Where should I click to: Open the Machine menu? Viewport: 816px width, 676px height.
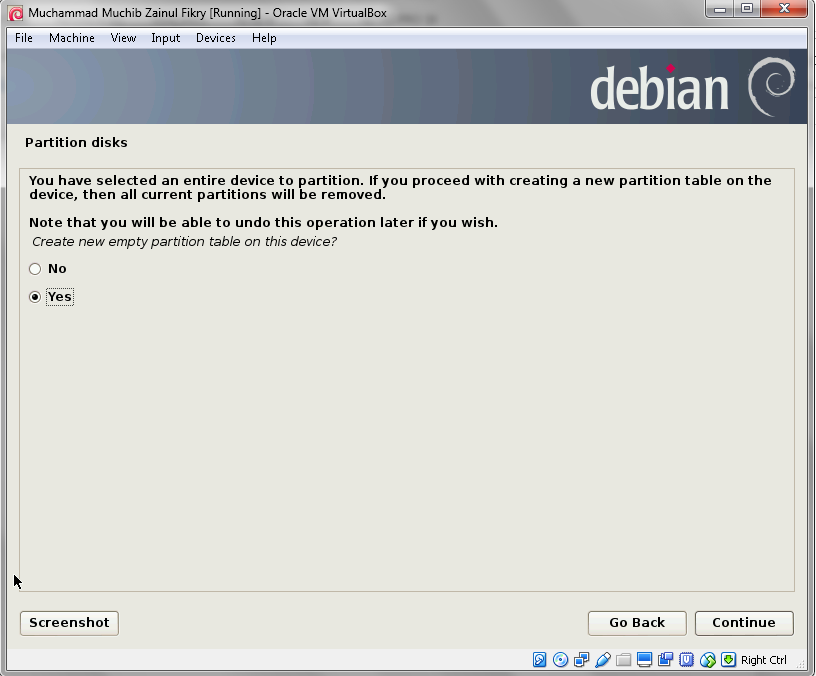71,38
